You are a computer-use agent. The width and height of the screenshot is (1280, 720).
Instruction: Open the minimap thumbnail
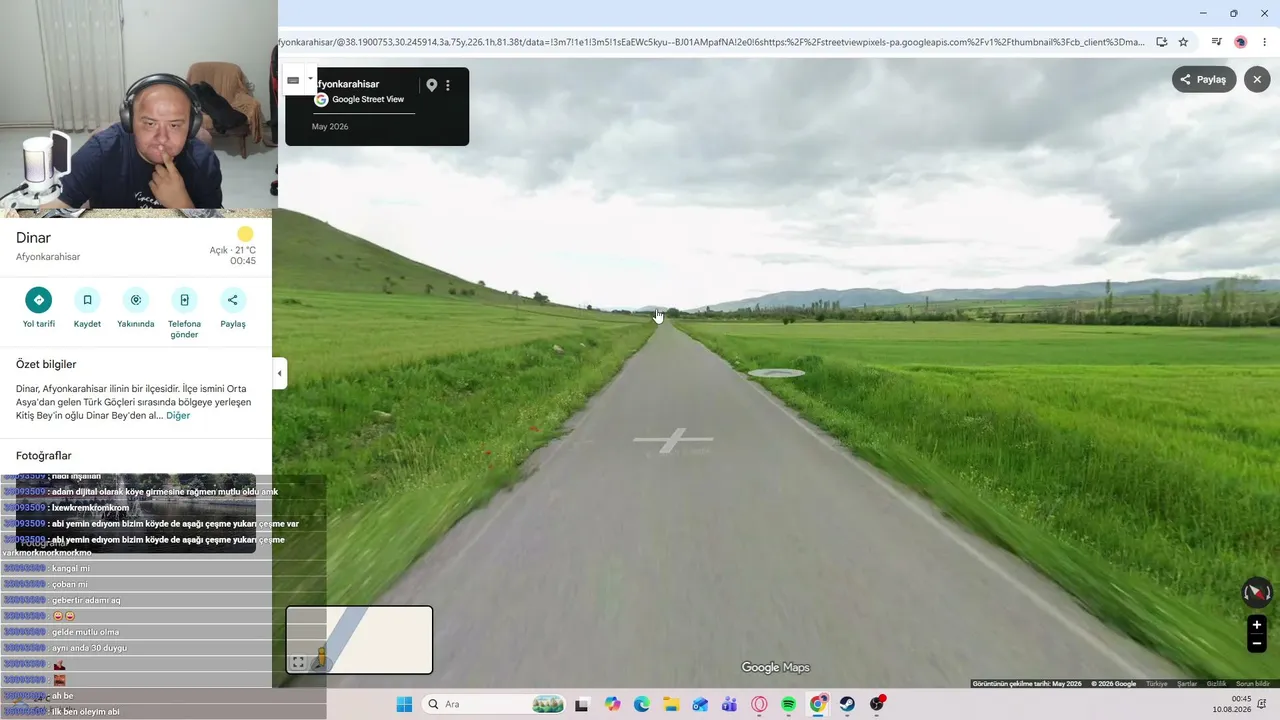[x=359, y=640]
